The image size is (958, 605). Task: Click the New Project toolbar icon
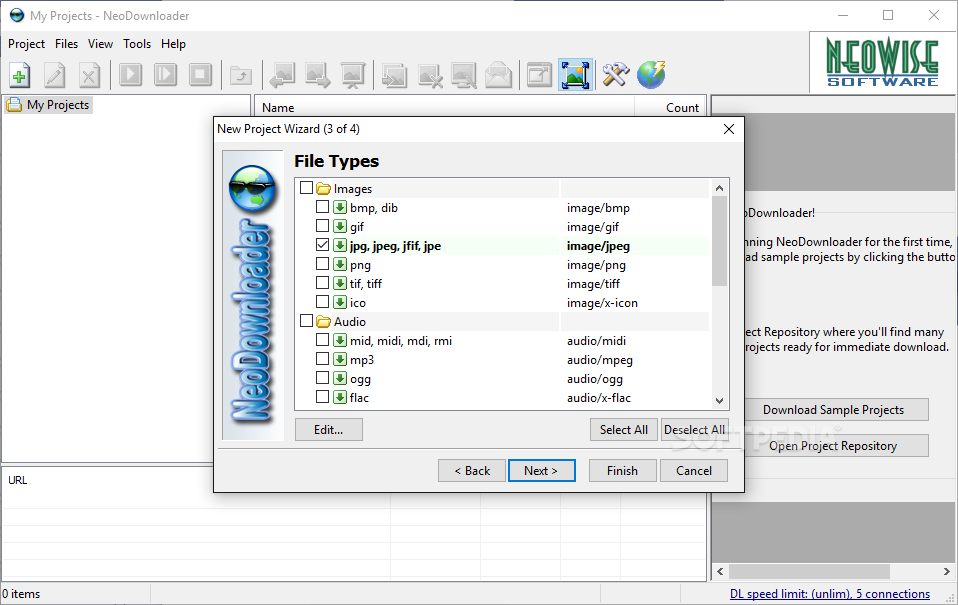click(x=20, y=75)
